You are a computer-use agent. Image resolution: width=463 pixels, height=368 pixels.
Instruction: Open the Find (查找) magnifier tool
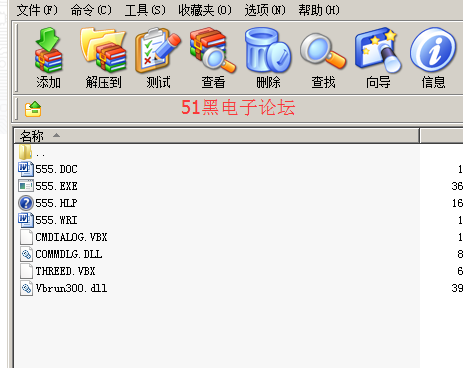point(323,51)
